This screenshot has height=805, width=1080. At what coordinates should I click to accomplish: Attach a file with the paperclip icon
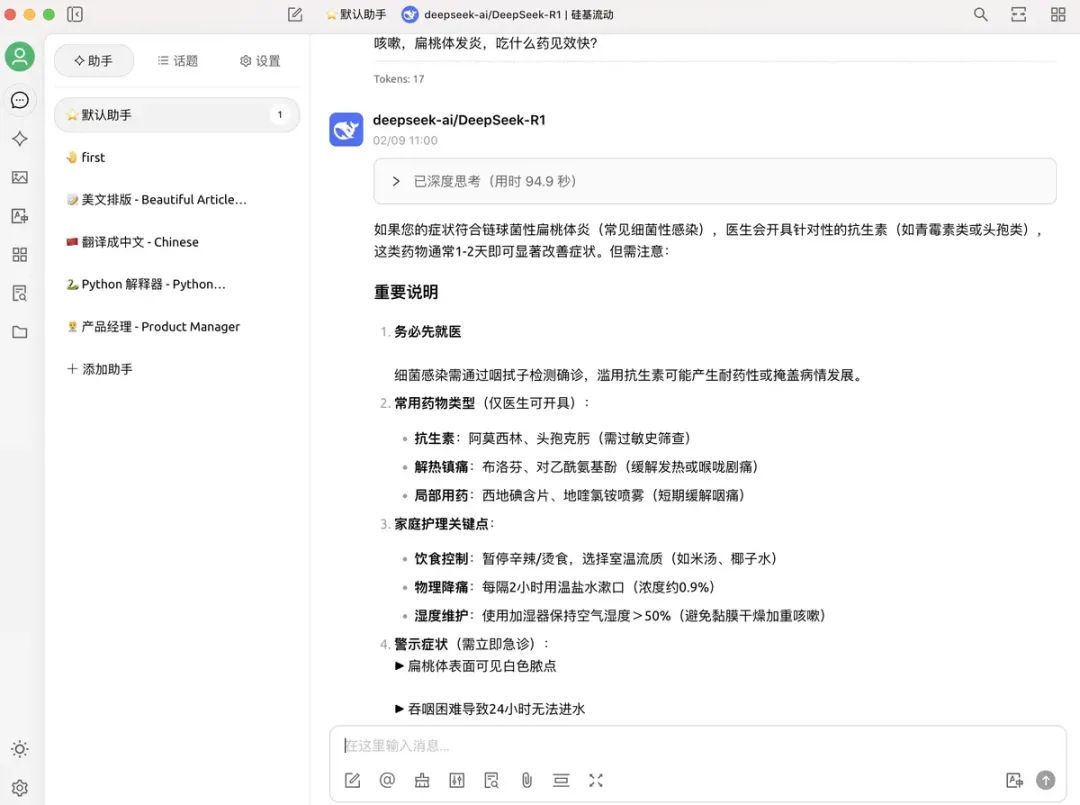(x=526, y=780)
